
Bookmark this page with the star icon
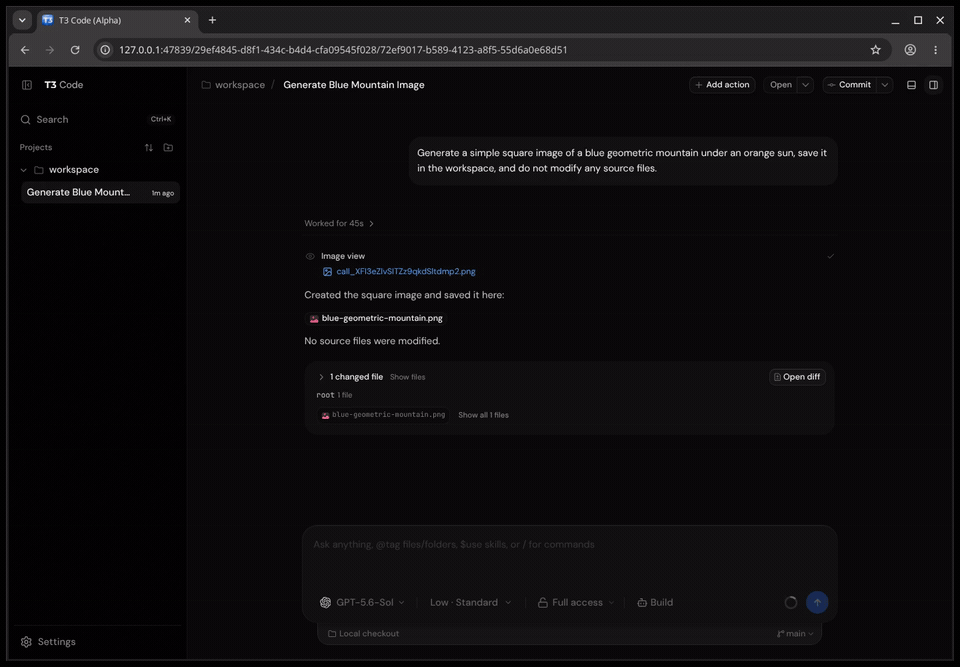tap(876, 50)
